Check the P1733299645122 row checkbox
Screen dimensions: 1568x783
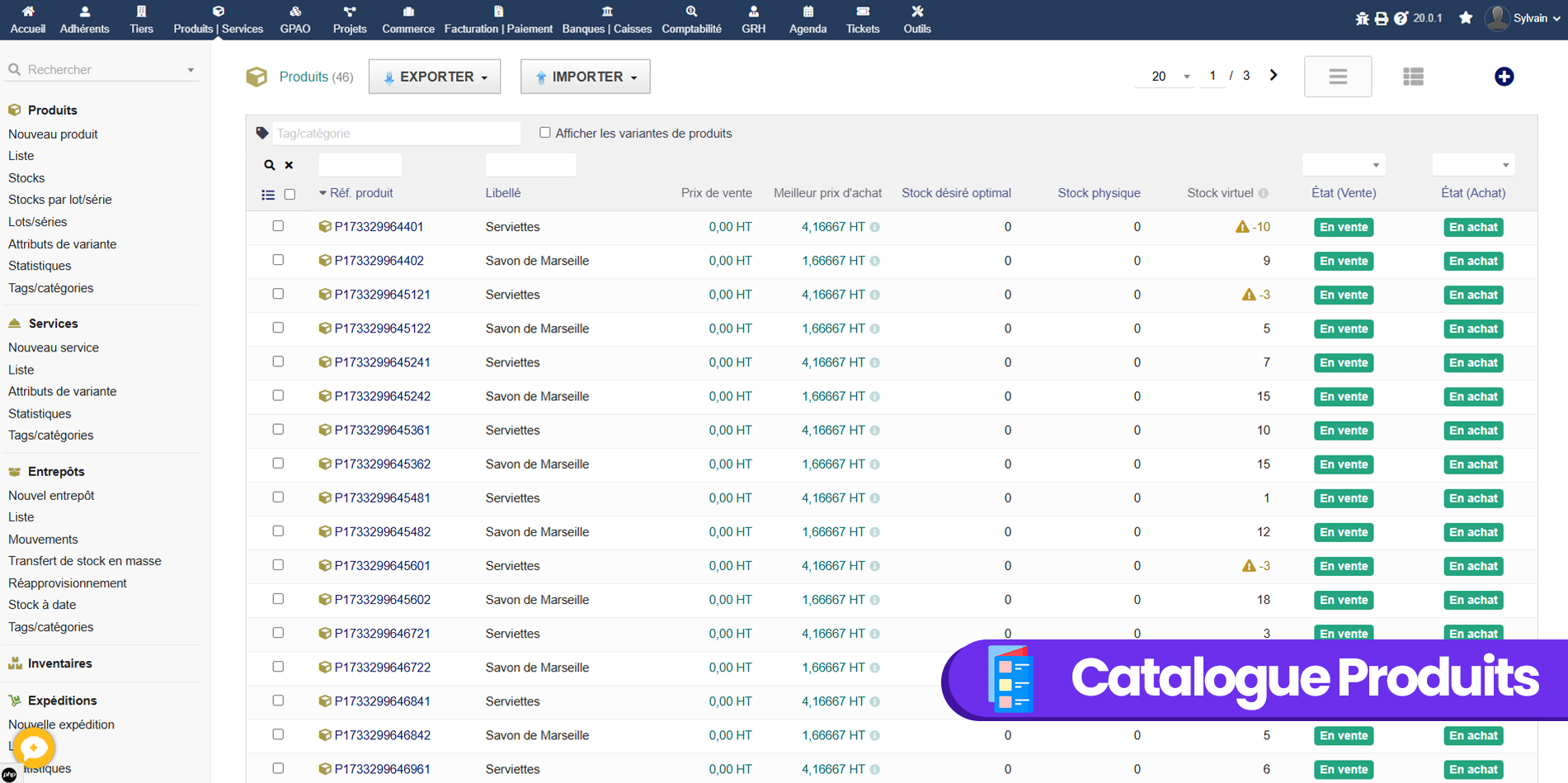pyautogui.click(x=278, y=328)
